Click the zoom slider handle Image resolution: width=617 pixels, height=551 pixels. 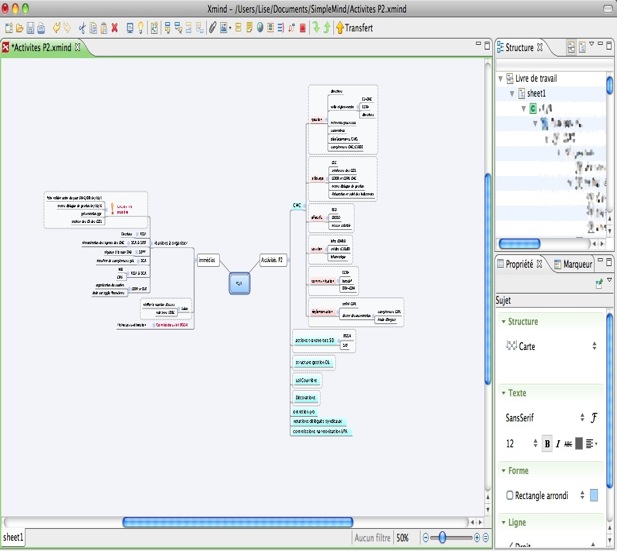point(443,538)
